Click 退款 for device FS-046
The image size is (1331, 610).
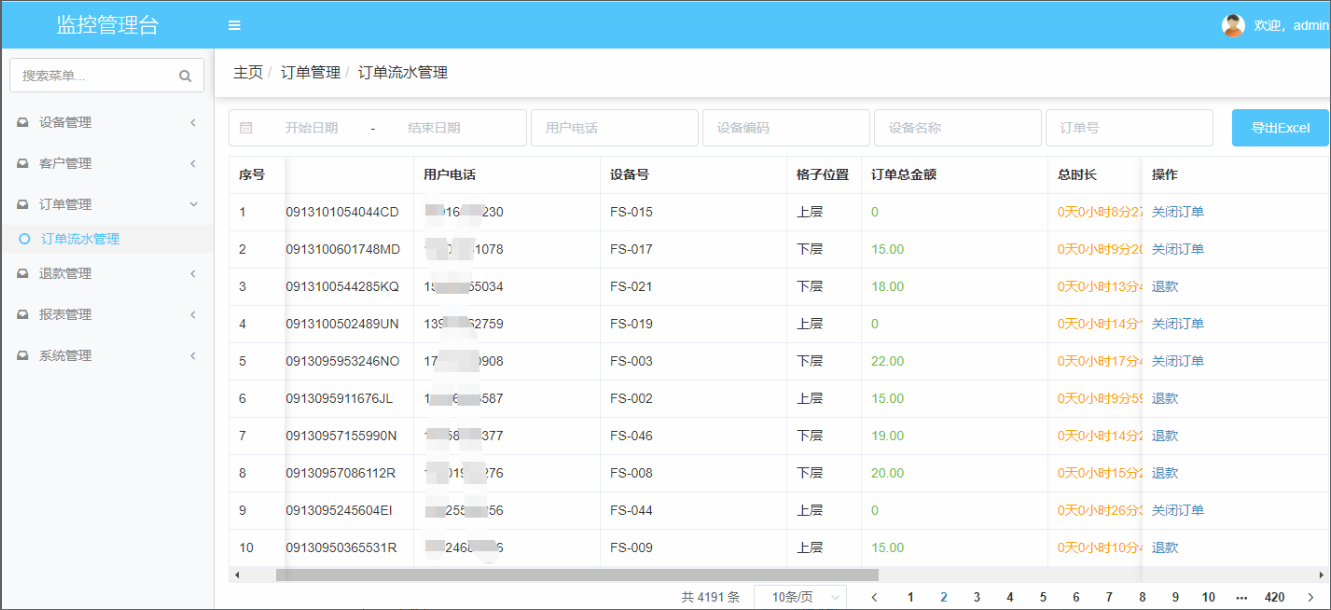(x=1165, y=436)
